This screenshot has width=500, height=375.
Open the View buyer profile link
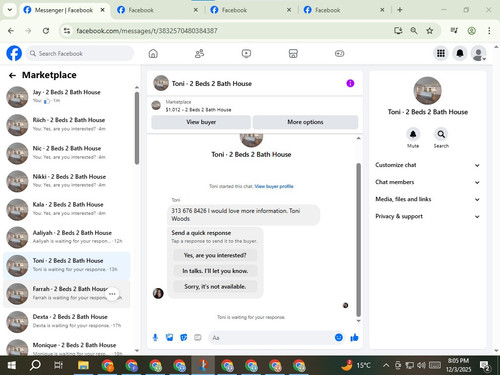pos(274,186)
